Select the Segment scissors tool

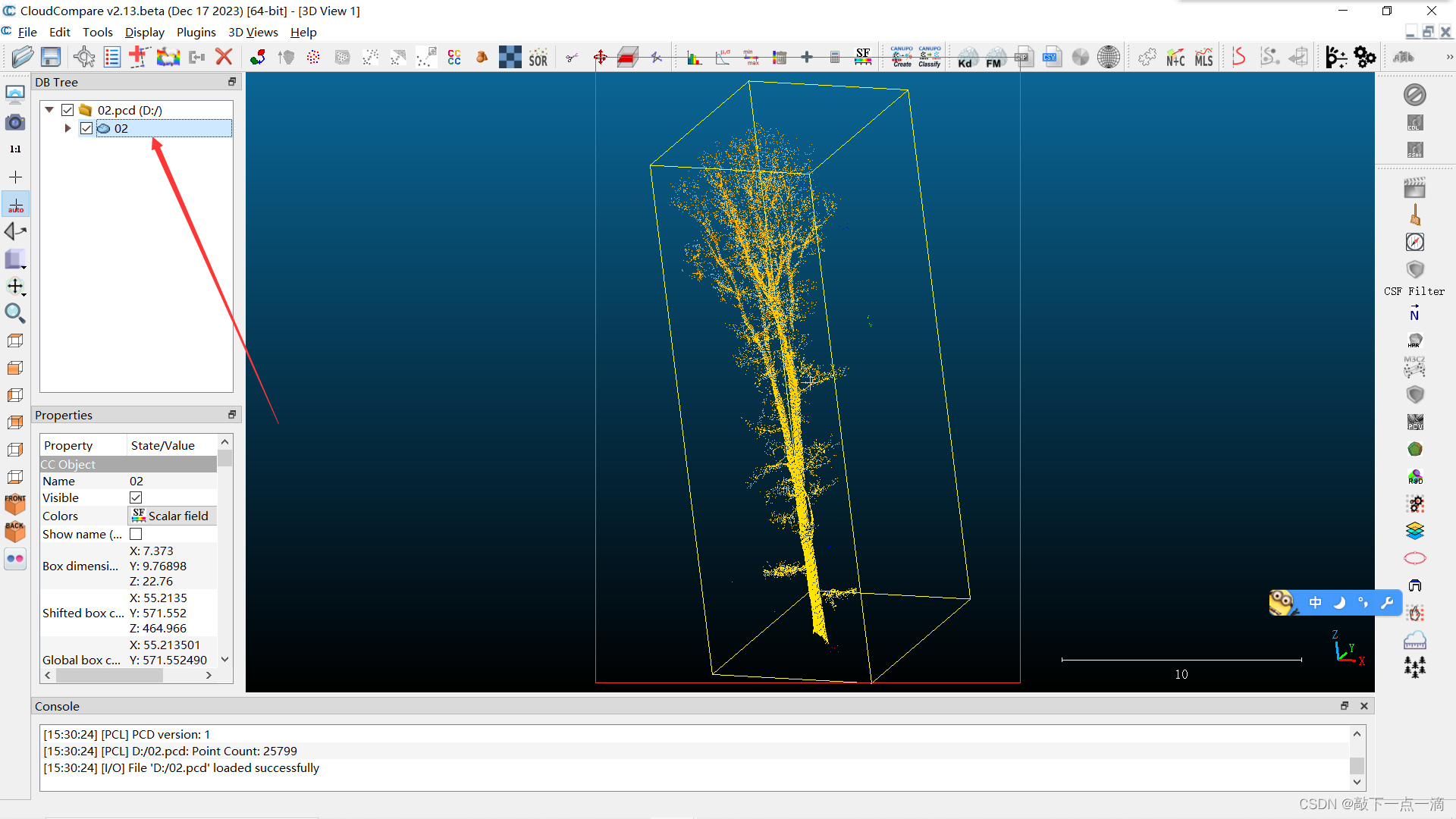(x=572, y=57)
